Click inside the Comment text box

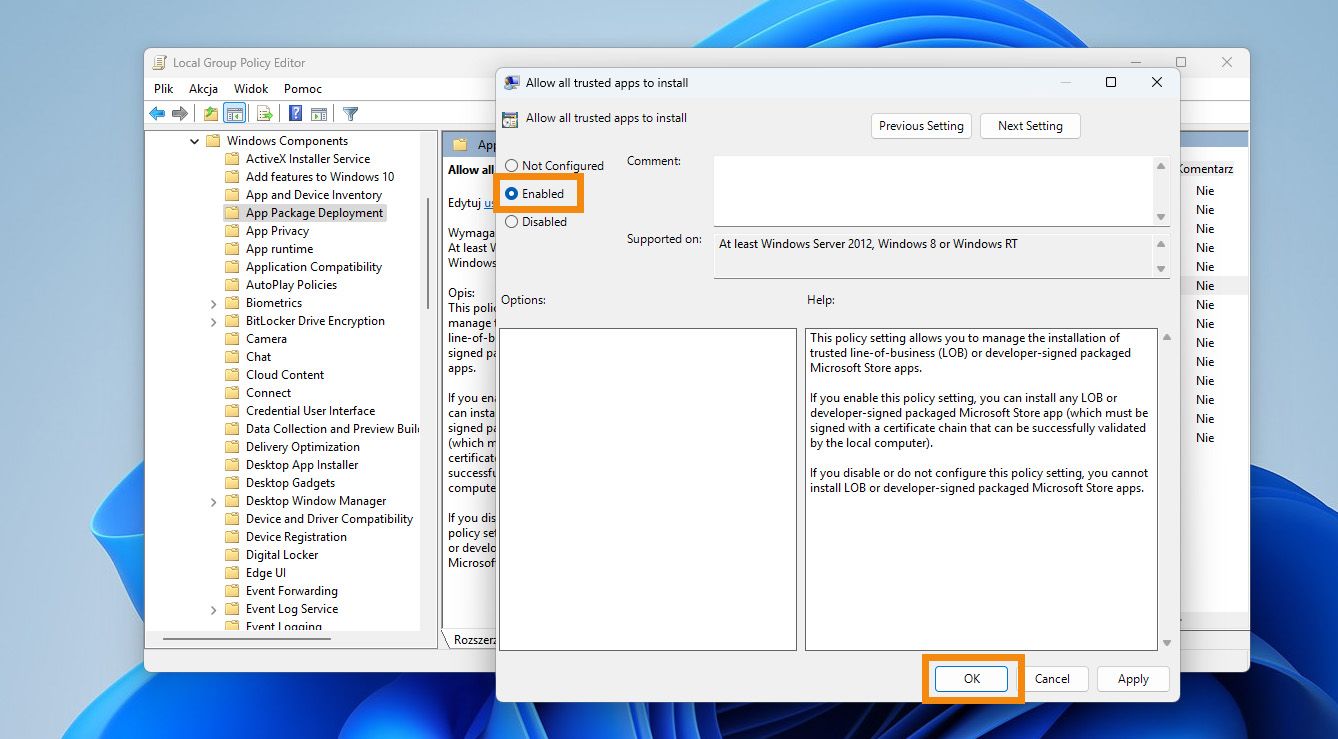[x=933, y=191]
